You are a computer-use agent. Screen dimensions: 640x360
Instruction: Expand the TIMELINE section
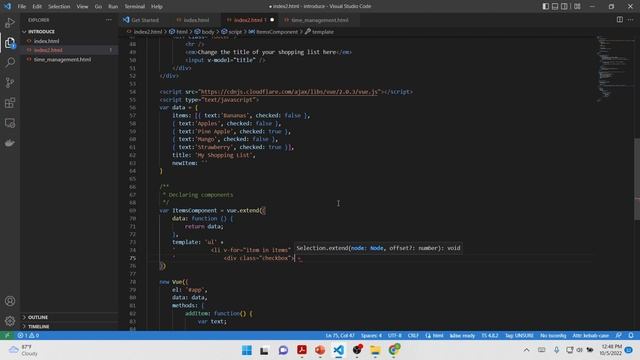pyautogui.click(x=38, y=327)
